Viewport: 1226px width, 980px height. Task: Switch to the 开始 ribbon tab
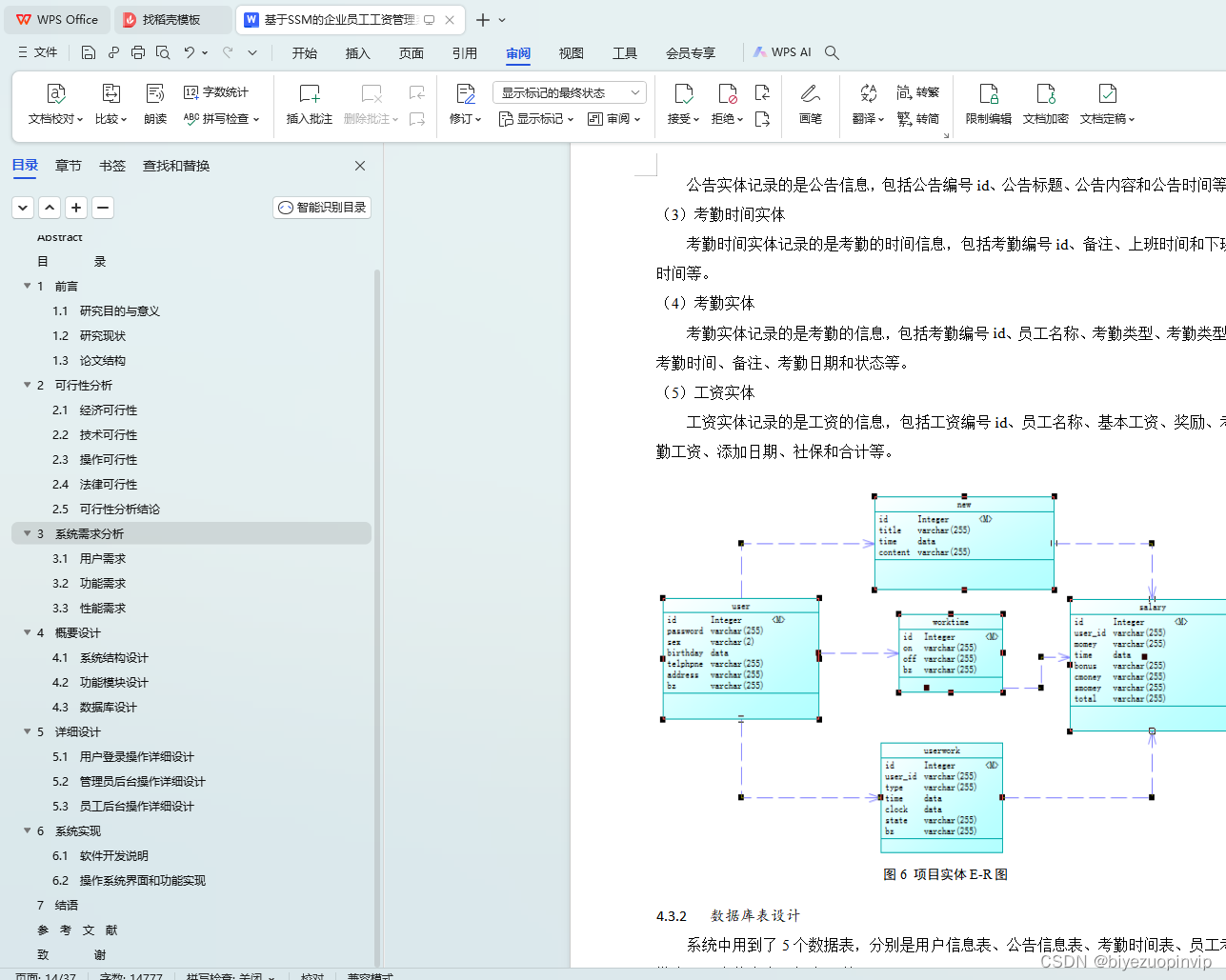[305, 53]
